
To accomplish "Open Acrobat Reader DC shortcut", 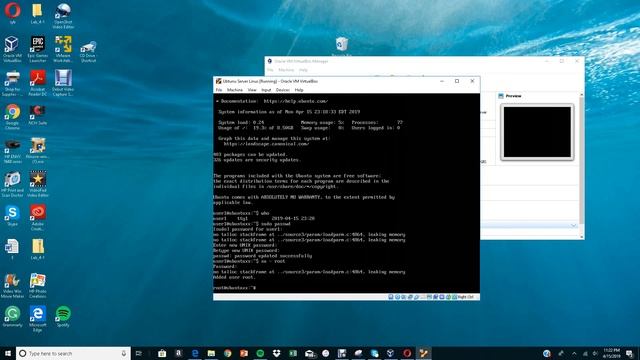I will click(x=38, y=82).
